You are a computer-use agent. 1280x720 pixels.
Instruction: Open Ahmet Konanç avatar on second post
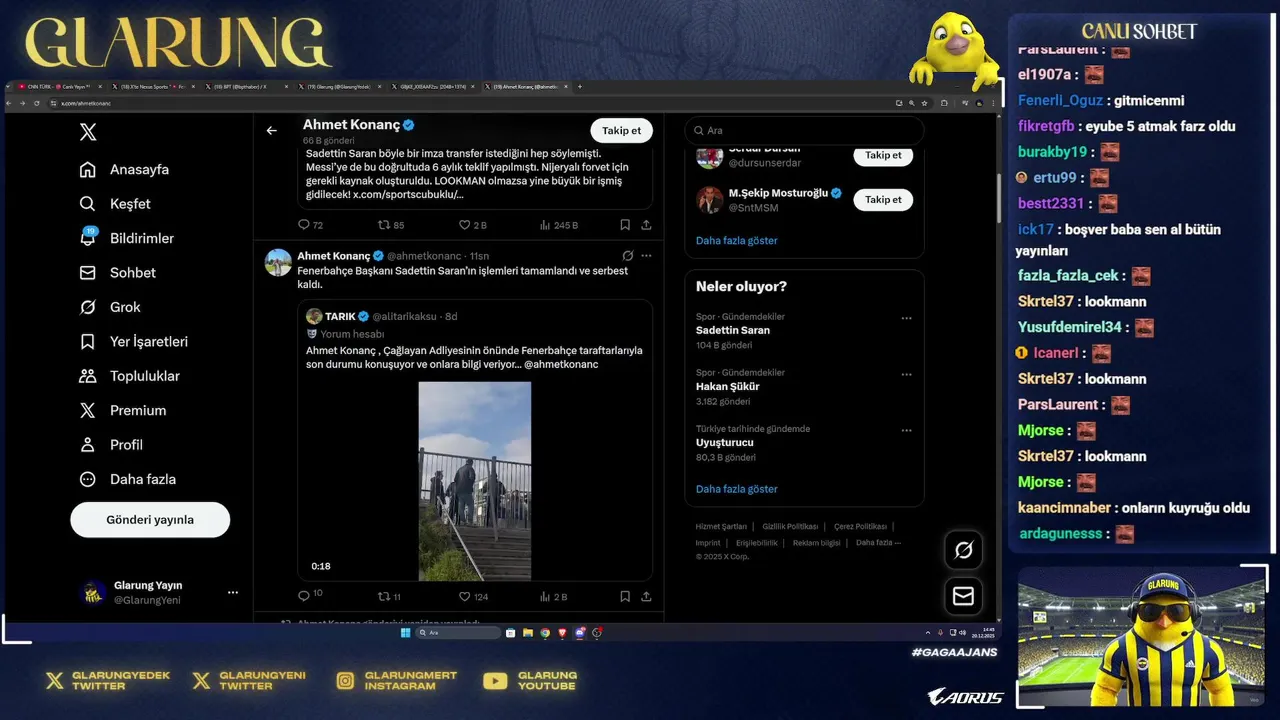[278, 262]
